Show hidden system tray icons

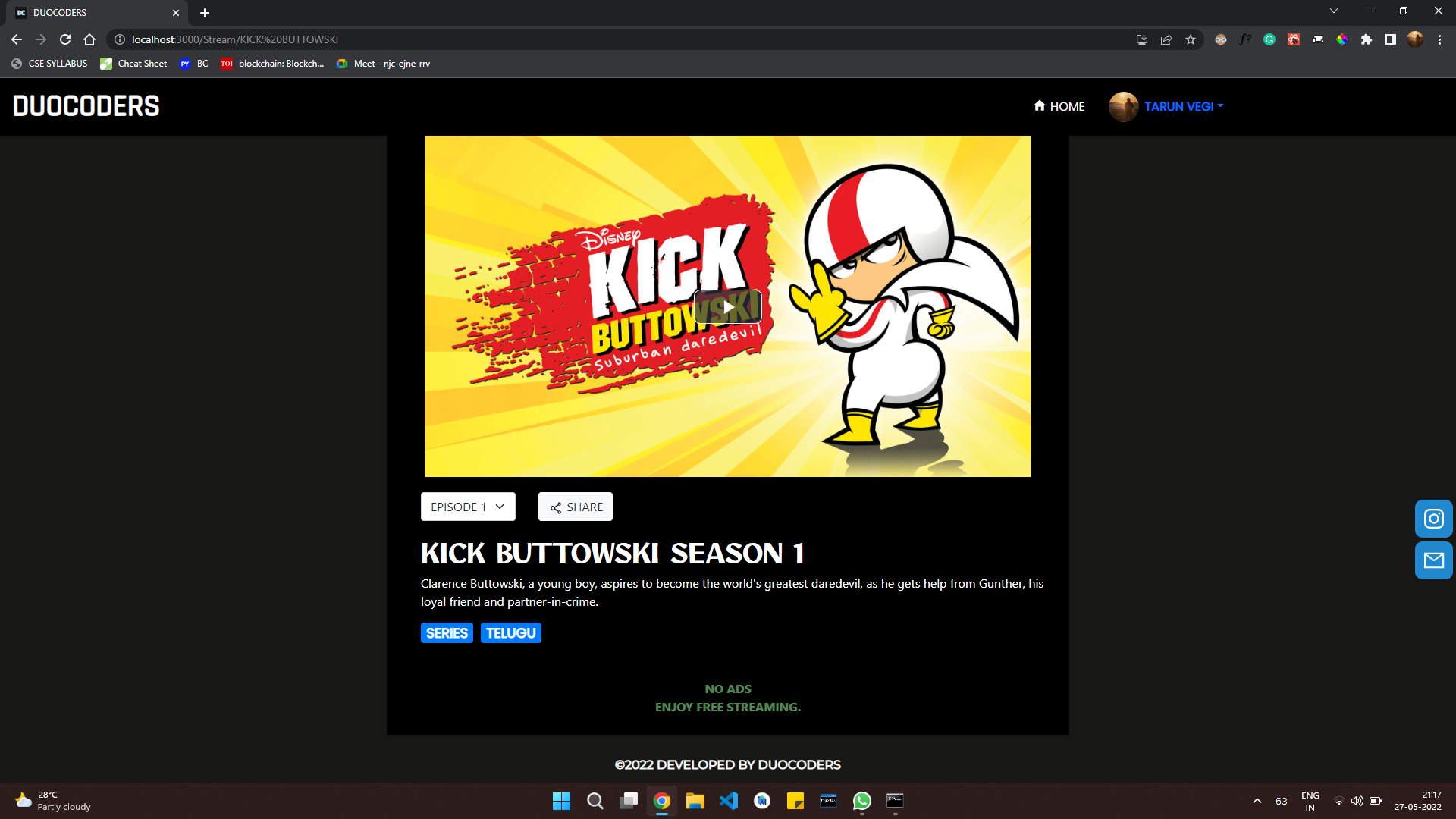[x=1257, y=801]
